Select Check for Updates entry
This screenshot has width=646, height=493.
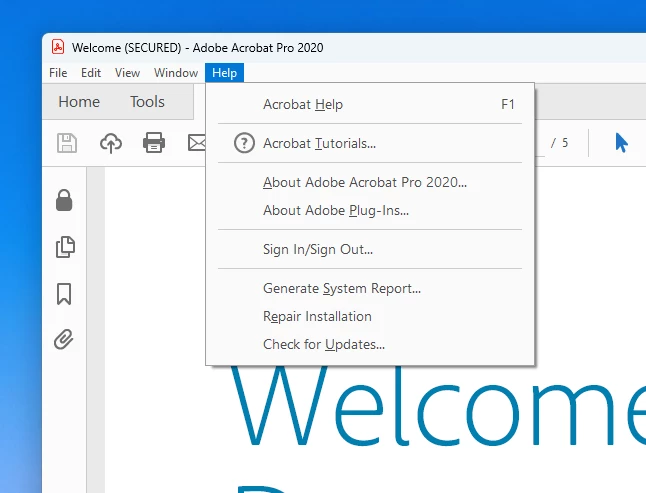coord(370,344)
